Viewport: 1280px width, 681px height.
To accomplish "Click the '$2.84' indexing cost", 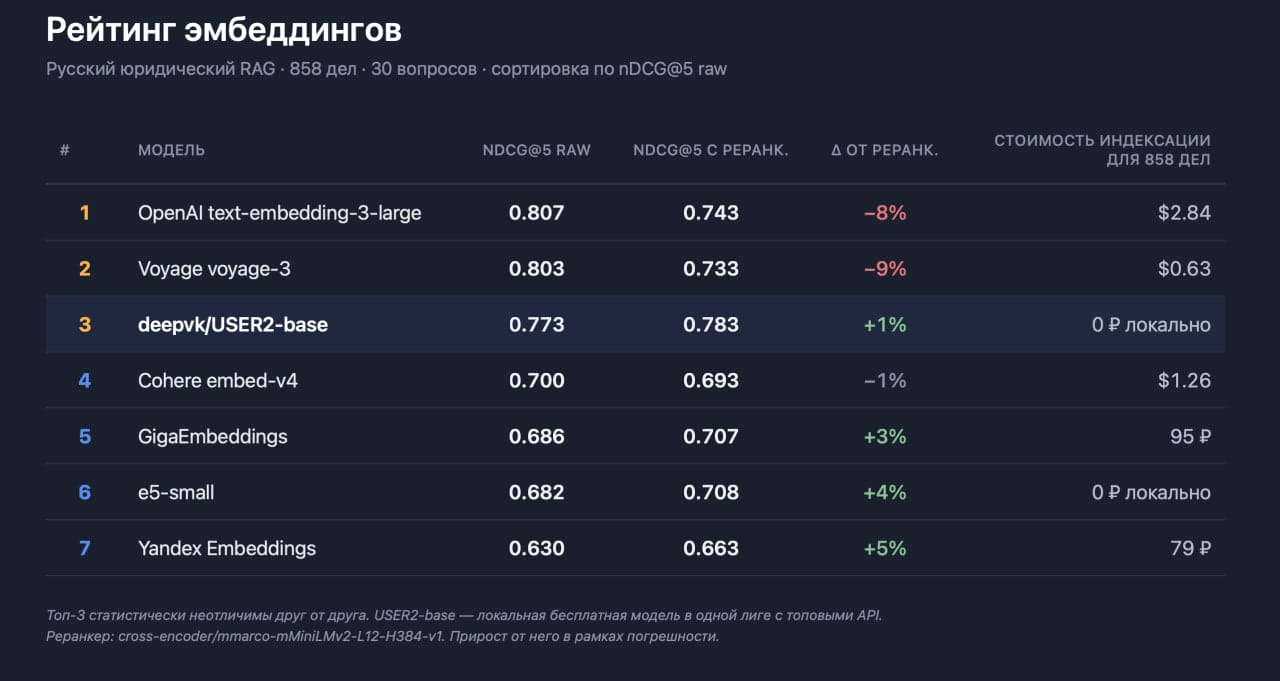I will pos(1184,213).
